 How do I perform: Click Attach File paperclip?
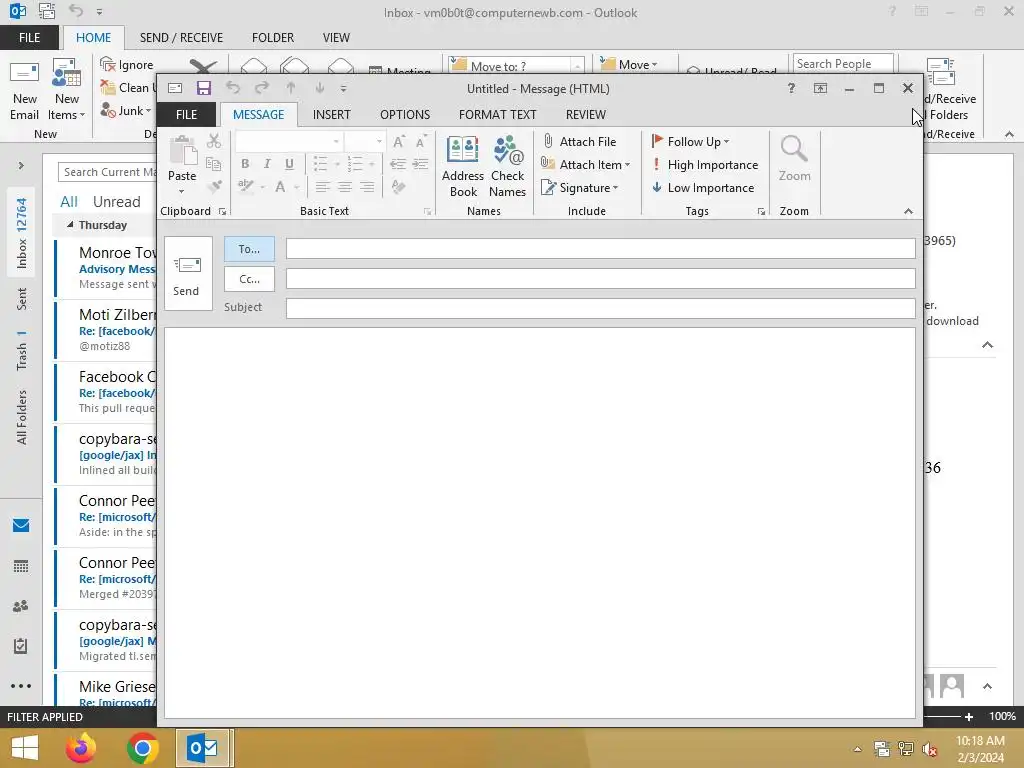tap(579, 141)
